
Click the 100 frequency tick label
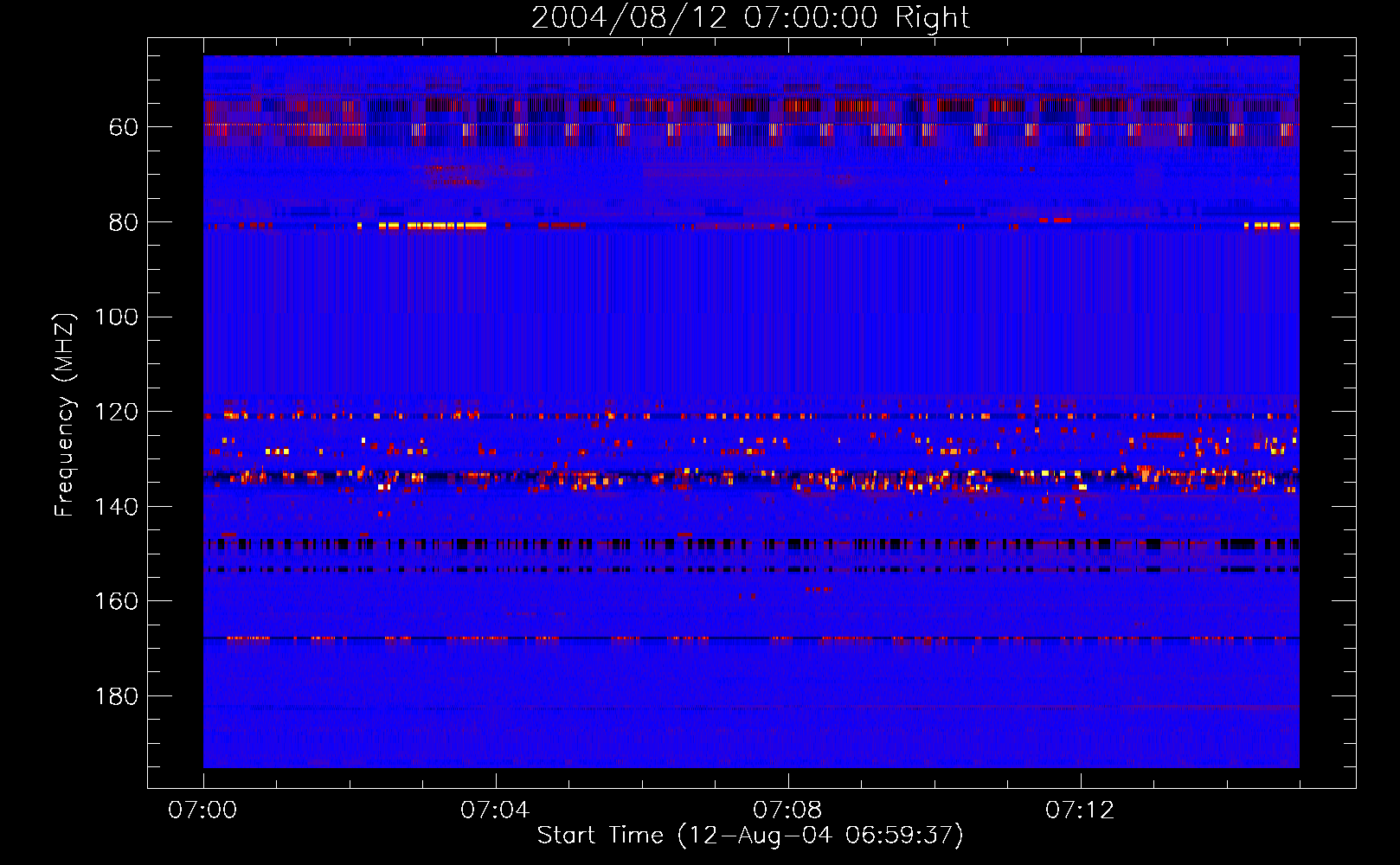[117, 317]
